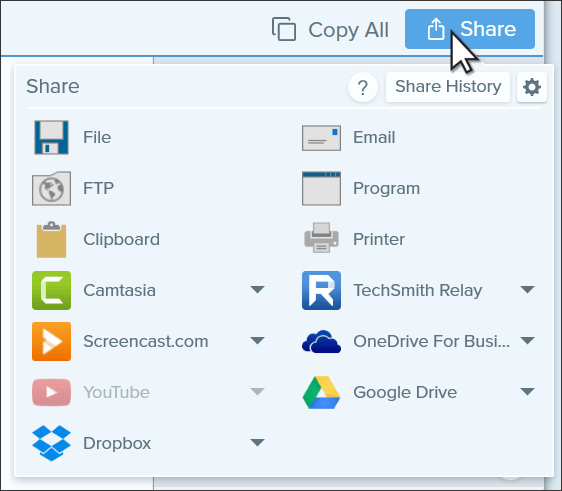Click the Dropbox logo icon
This screenshot has height=491, width=562.
coord(51,443)
